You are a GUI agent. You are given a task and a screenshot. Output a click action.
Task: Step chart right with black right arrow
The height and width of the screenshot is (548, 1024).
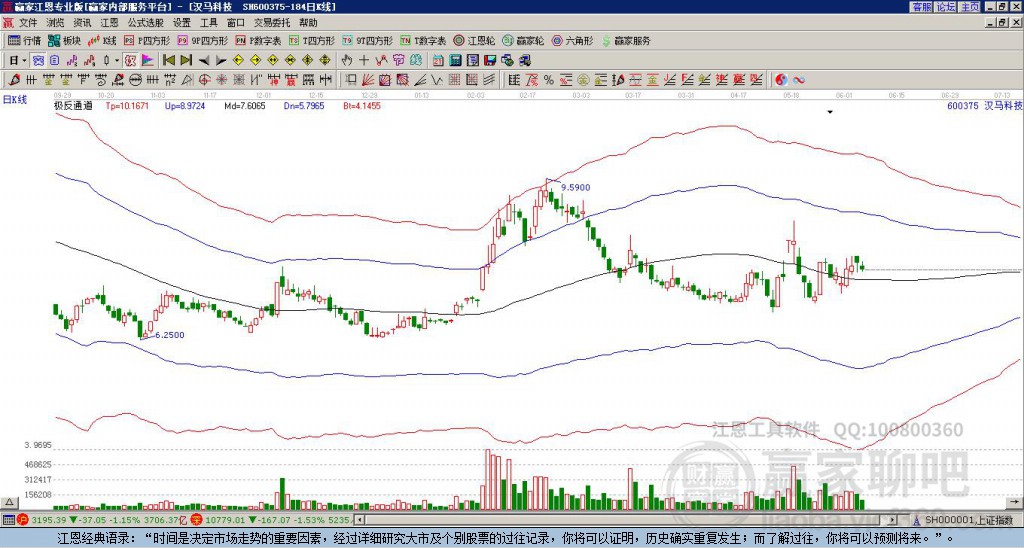click(x=221, y=61)
